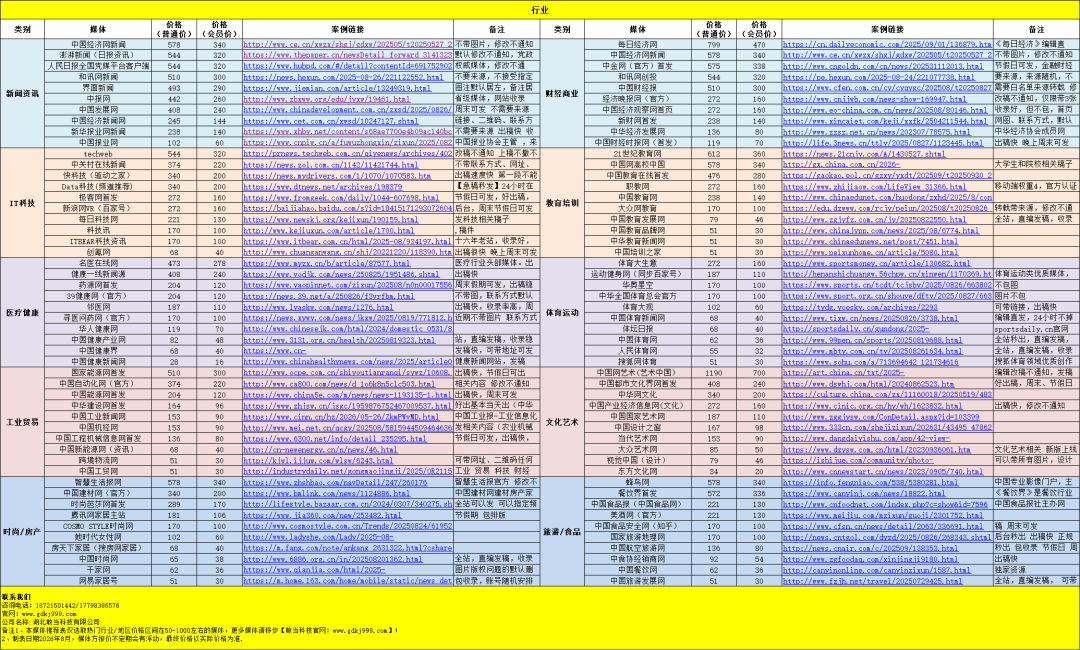Open the news.zol.com.cn link
The image size is (1080, 650).
tap(331, 165)
